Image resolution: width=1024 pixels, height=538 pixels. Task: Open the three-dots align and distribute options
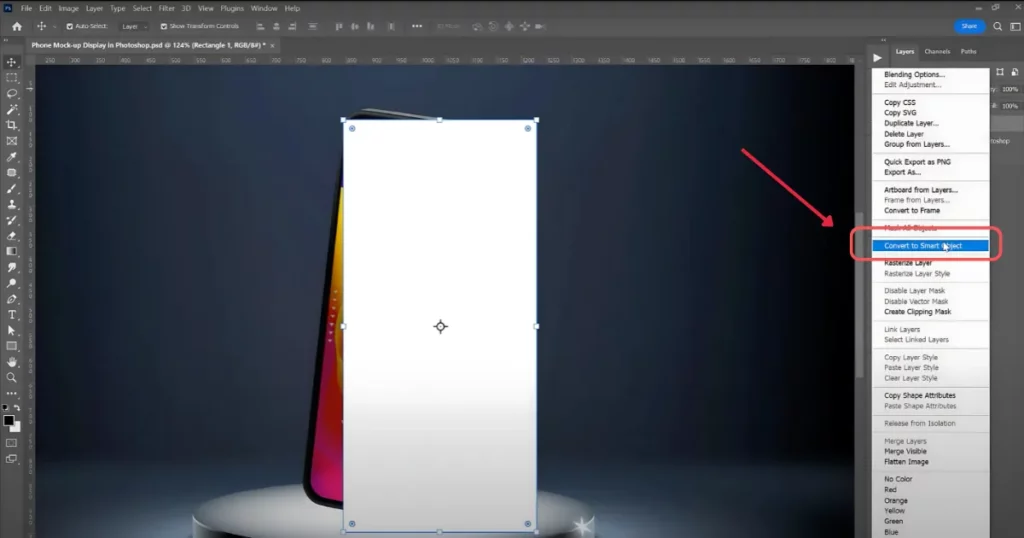tap(417, 27)
